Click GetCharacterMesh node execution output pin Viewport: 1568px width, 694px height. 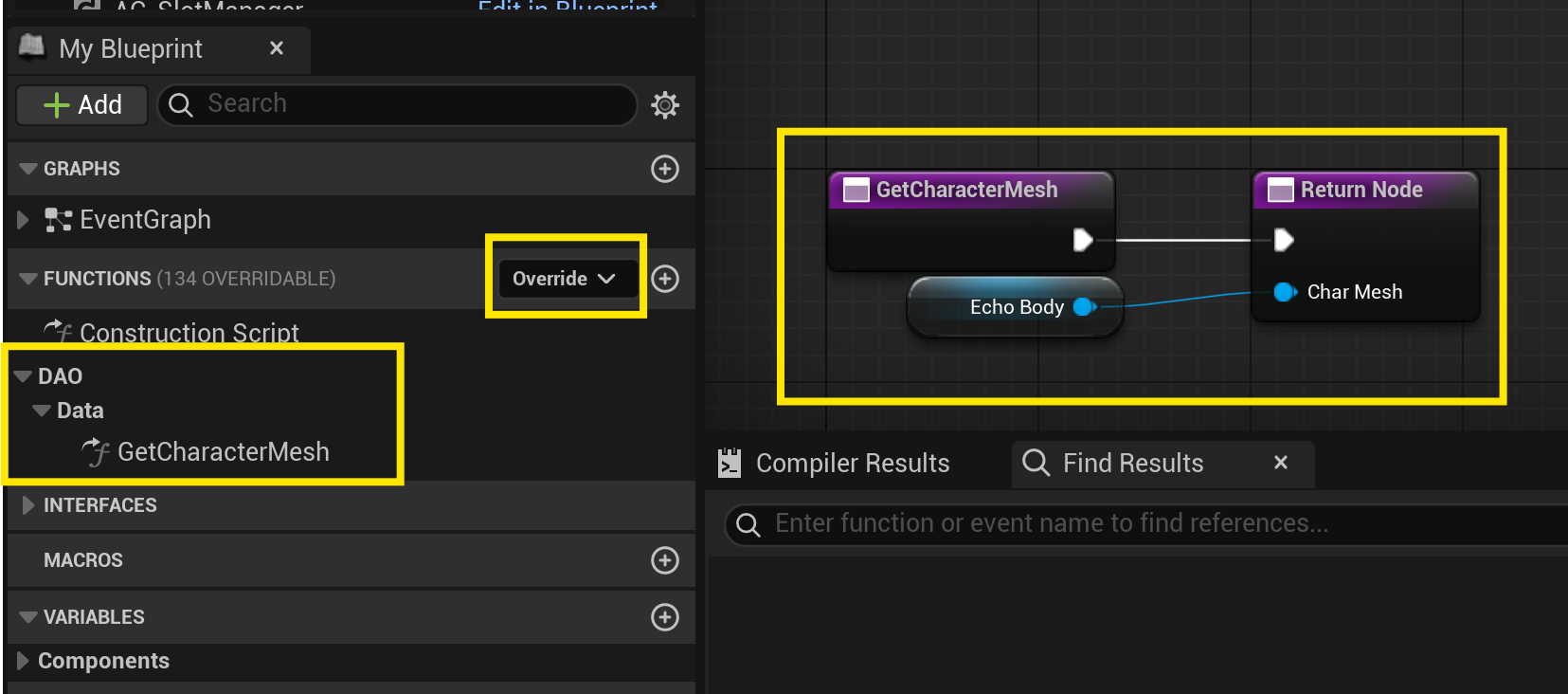(1082, 240)
